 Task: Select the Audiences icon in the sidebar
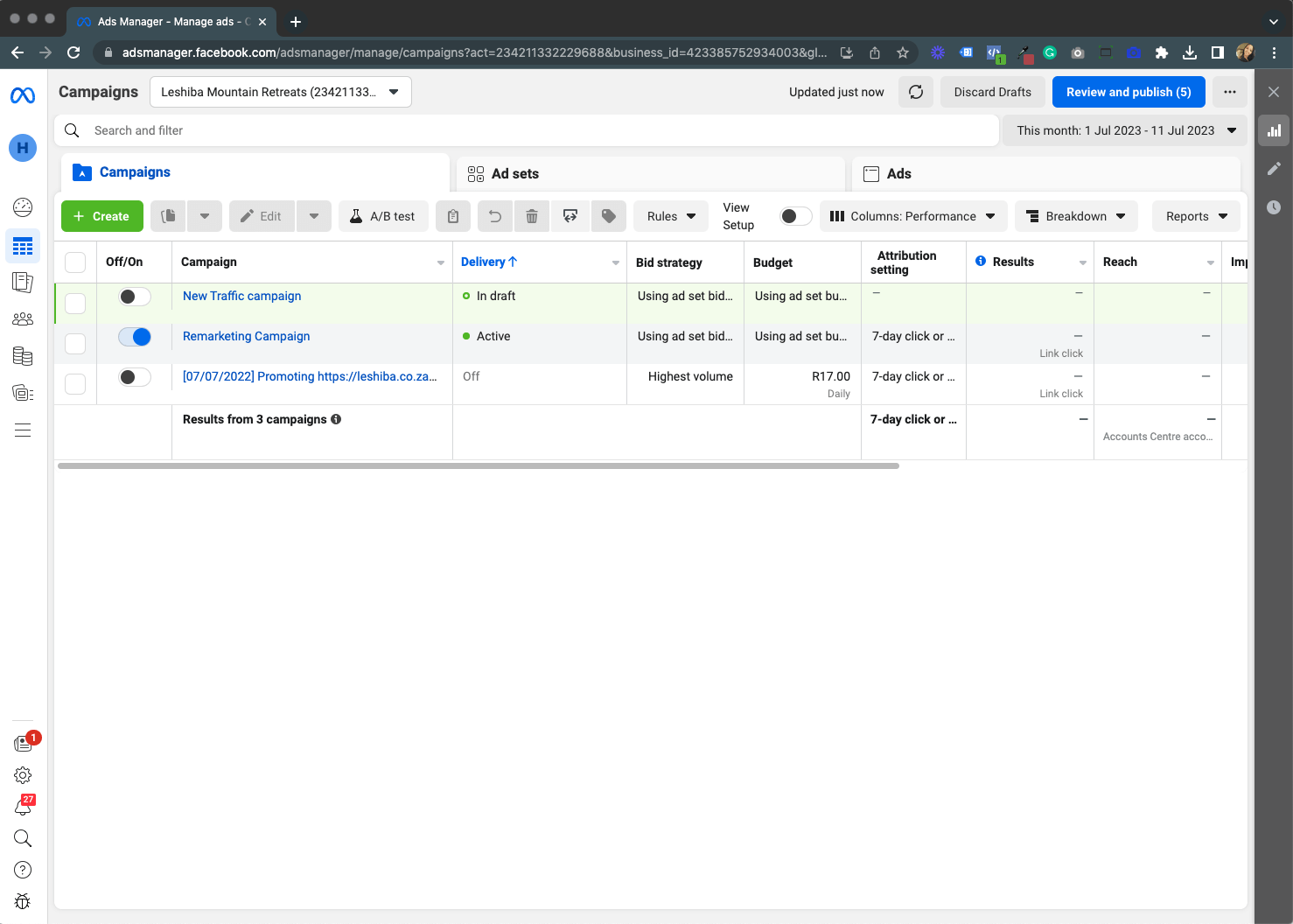[23, 318]
